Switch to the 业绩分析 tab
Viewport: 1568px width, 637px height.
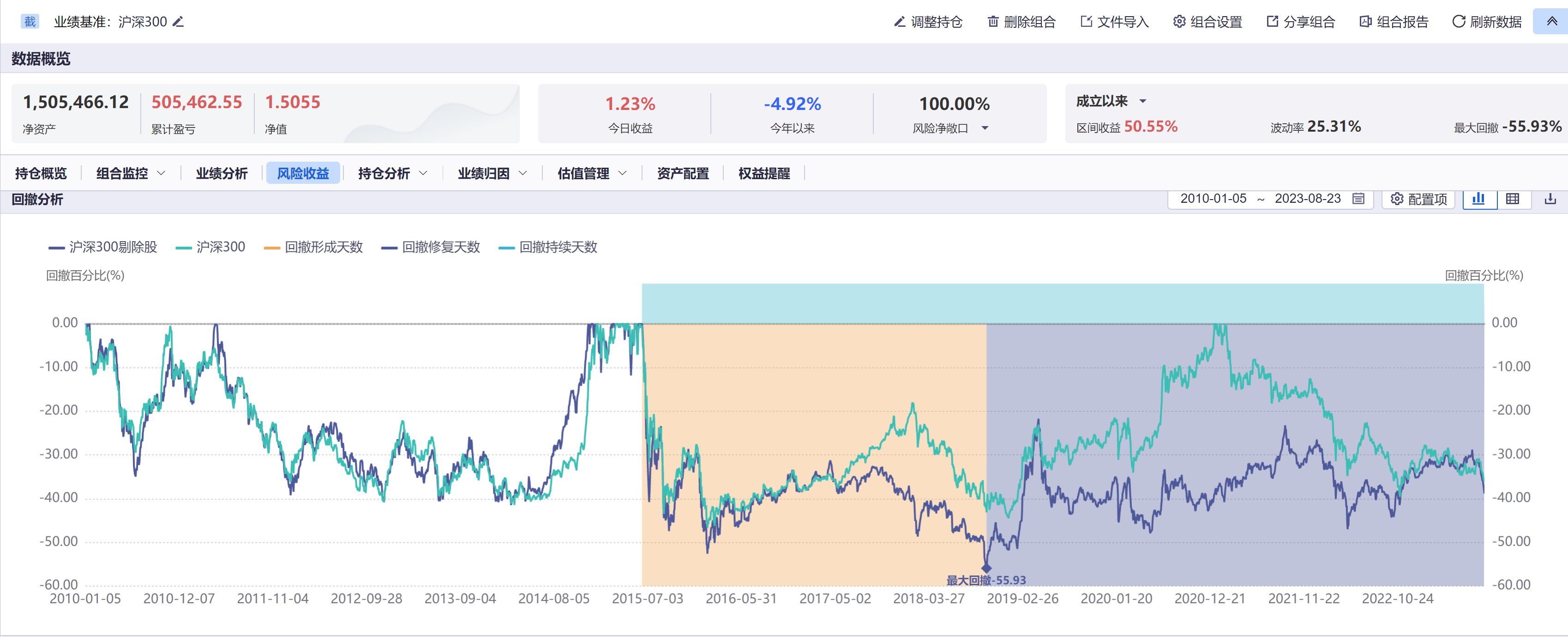click(x=222, y=174)
